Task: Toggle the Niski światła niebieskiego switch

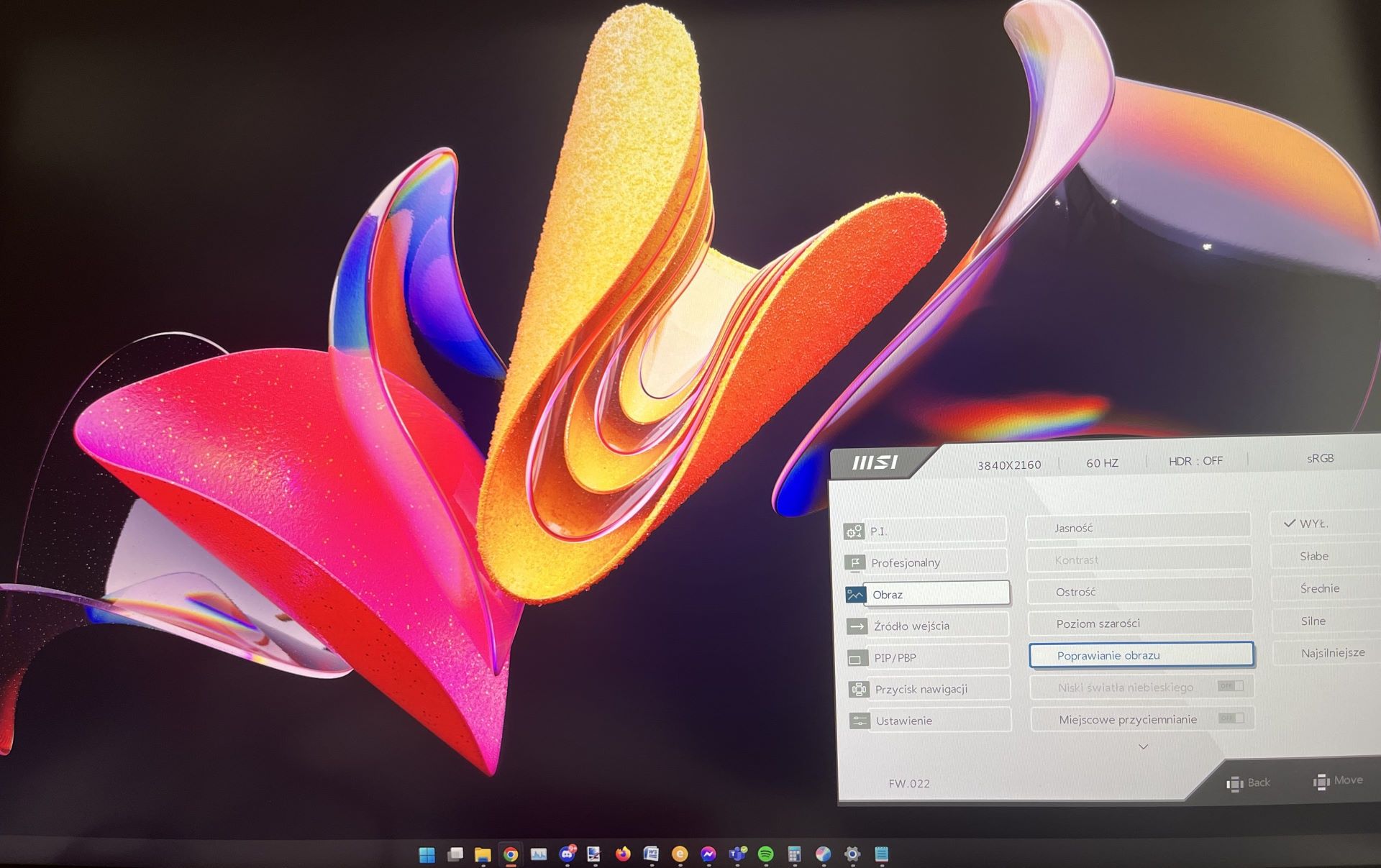Action: click(1230, 686)
